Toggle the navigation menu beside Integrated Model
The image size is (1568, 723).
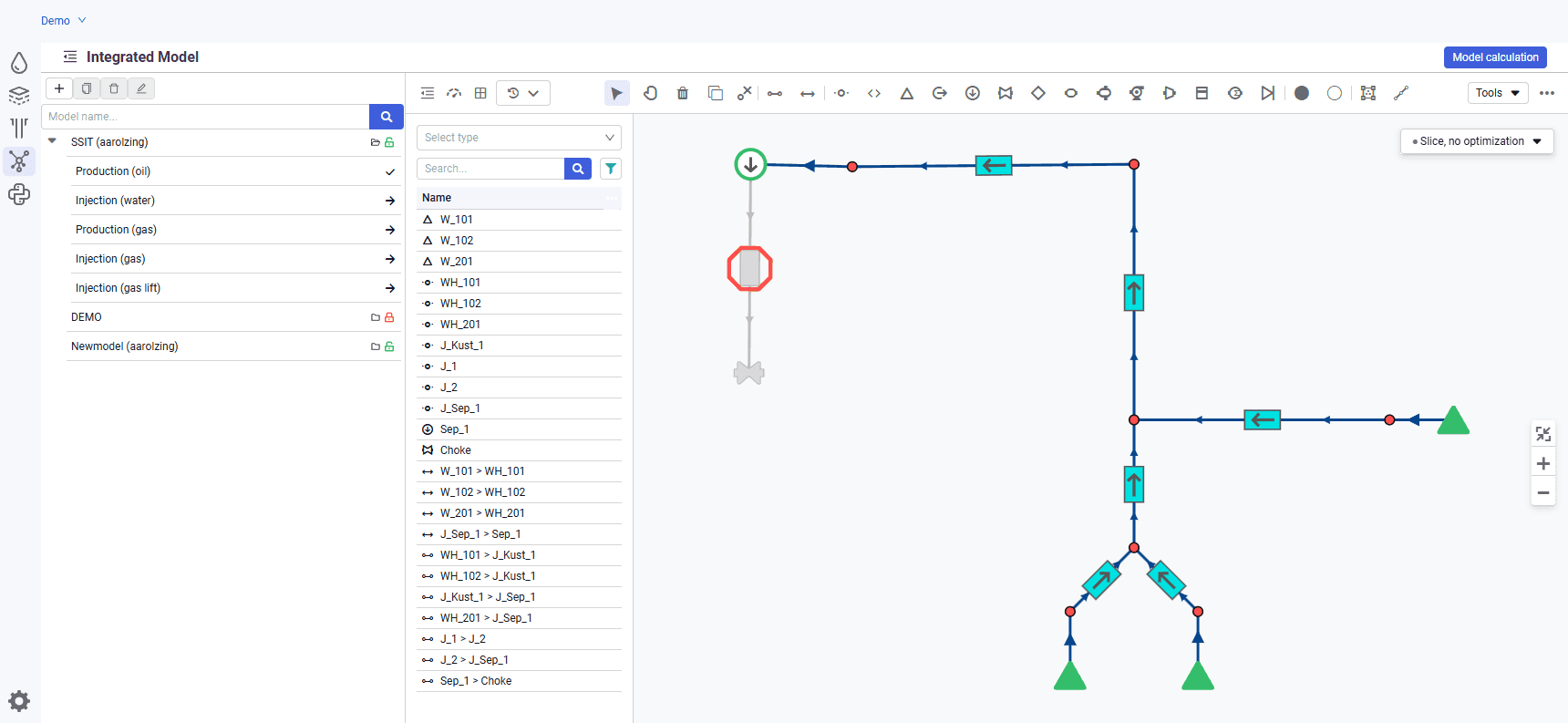[x=70, y=57]
